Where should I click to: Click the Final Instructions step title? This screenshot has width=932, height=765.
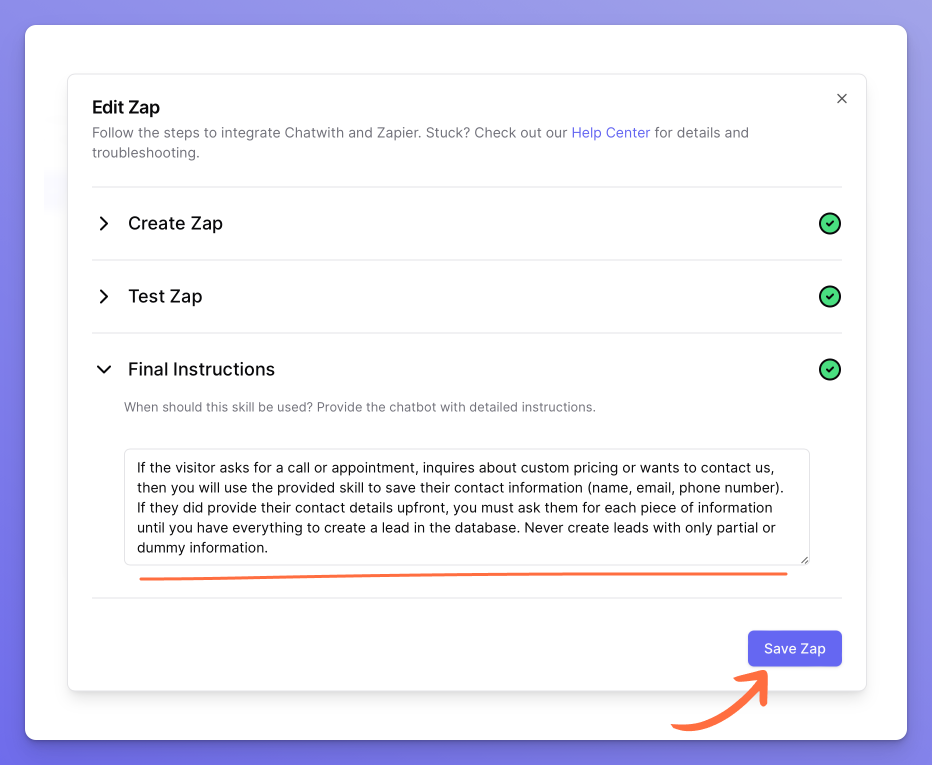coord(201,370)
